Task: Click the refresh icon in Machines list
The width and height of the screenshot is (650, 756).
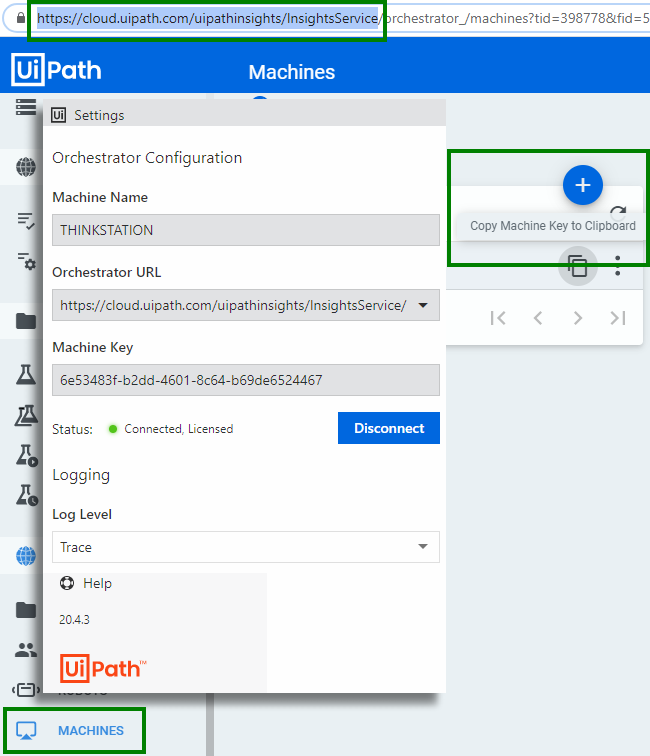Action: click(618, 211)
